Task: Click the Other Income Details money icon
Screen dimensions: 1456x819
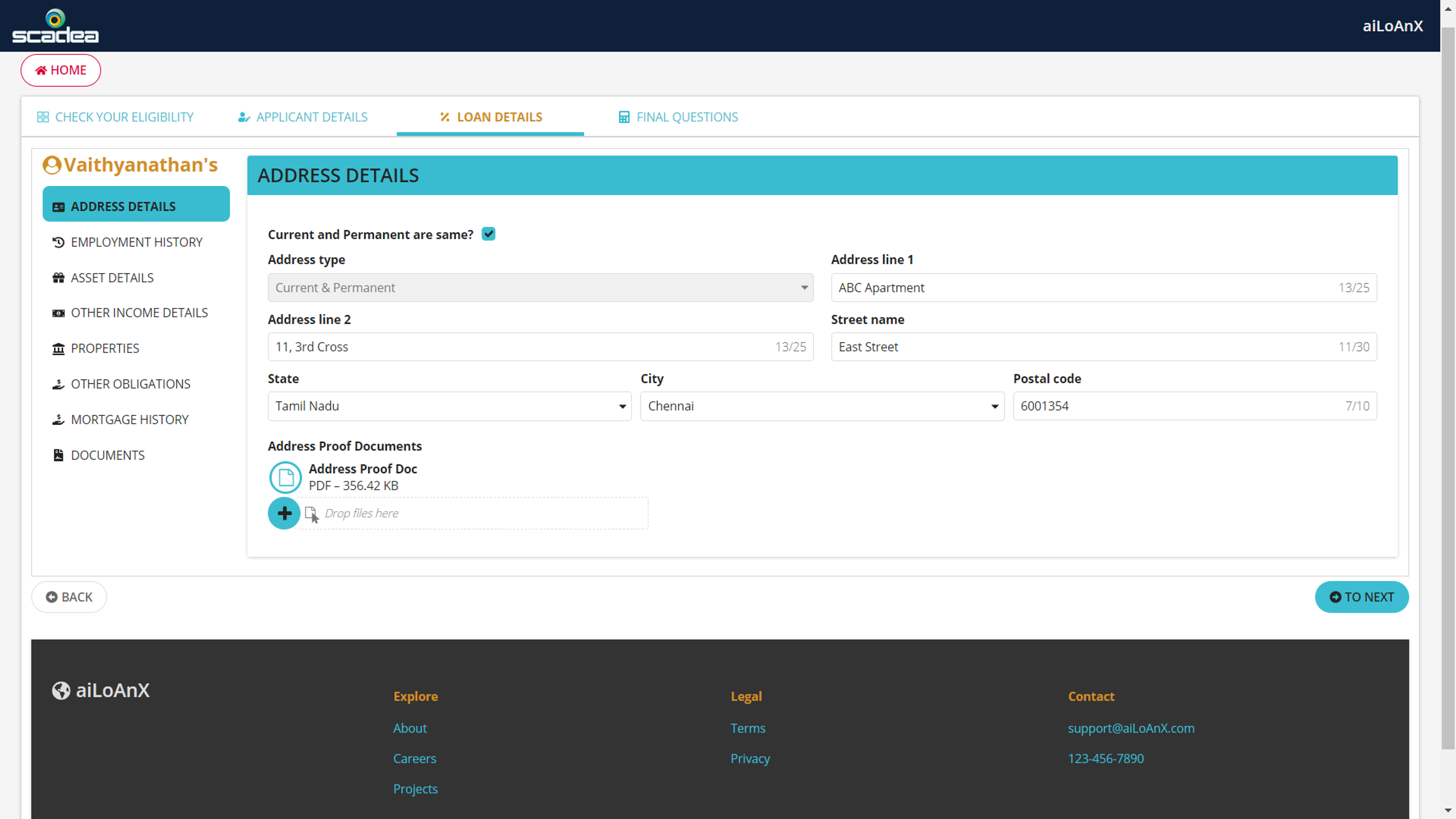Action: 58,313
